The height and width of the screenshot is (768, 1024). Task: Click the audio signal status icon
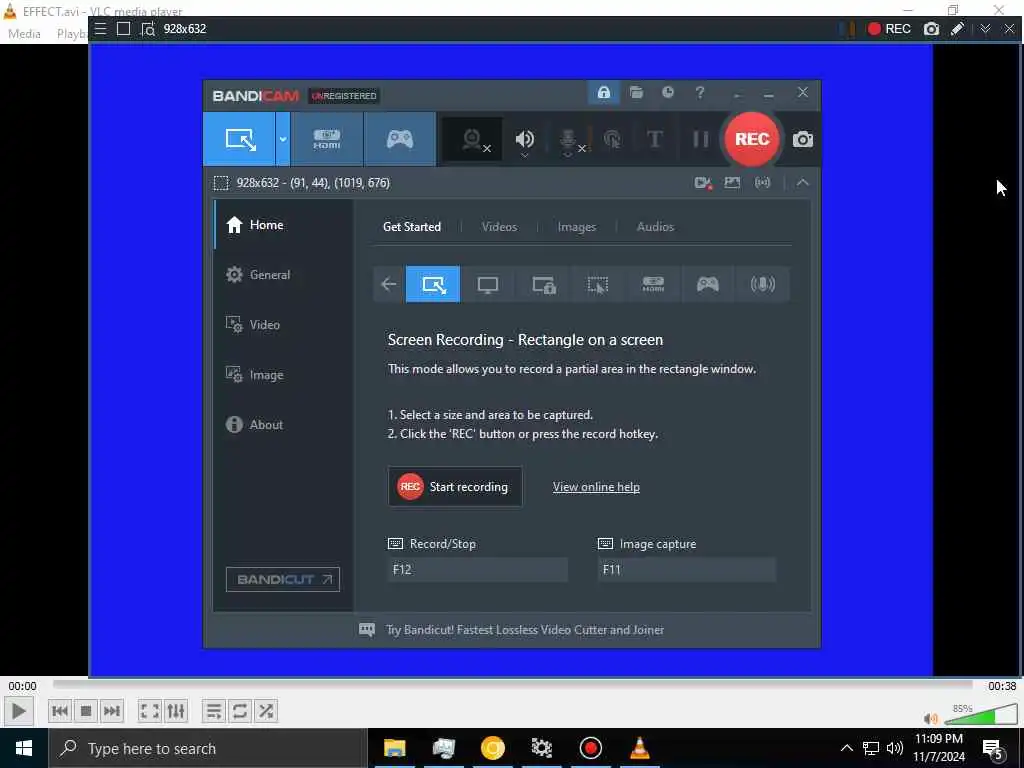(762, 183)
